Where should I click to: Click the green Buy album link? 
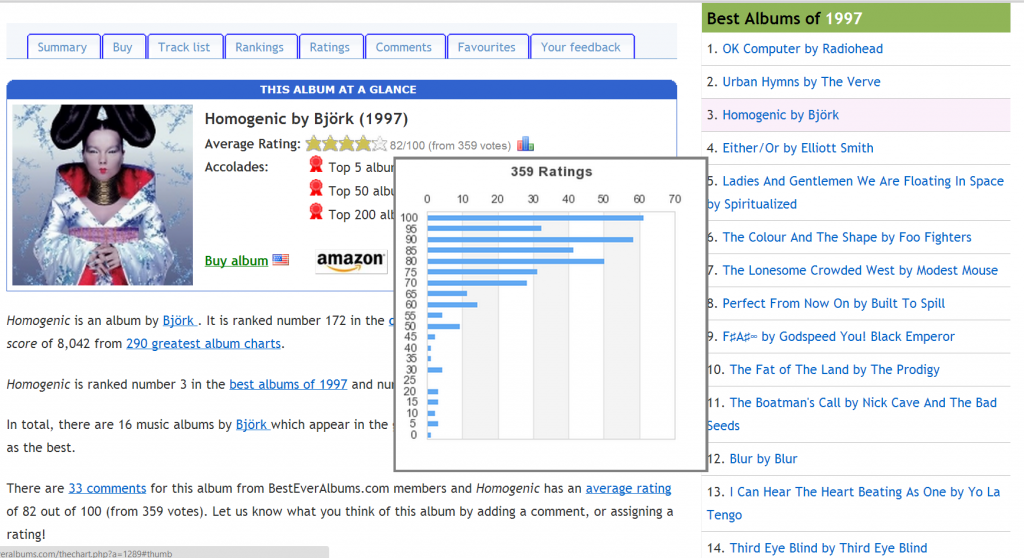click(x=236, y=261)
